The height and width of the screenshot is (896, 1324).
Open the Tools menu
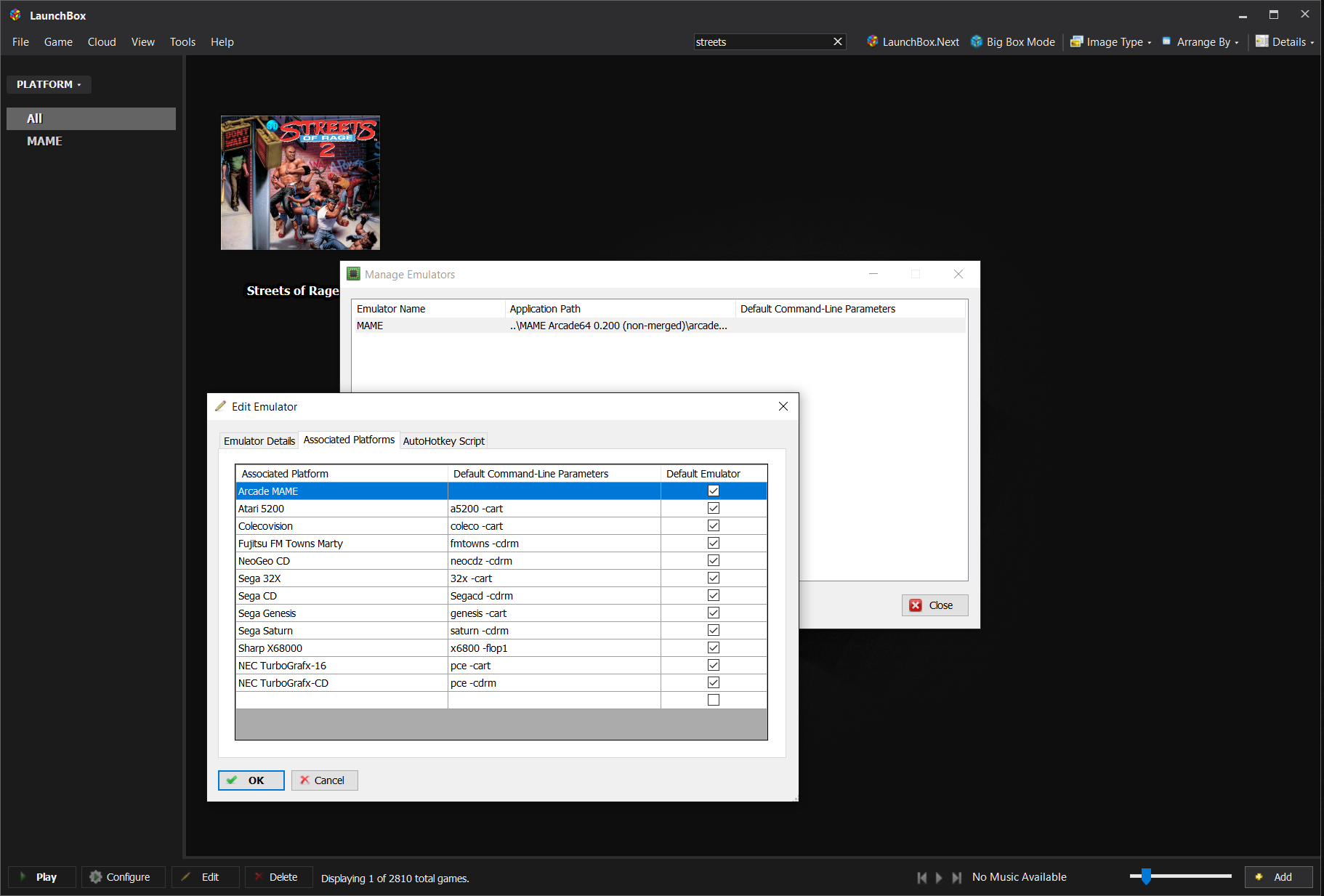click(182, 42)
